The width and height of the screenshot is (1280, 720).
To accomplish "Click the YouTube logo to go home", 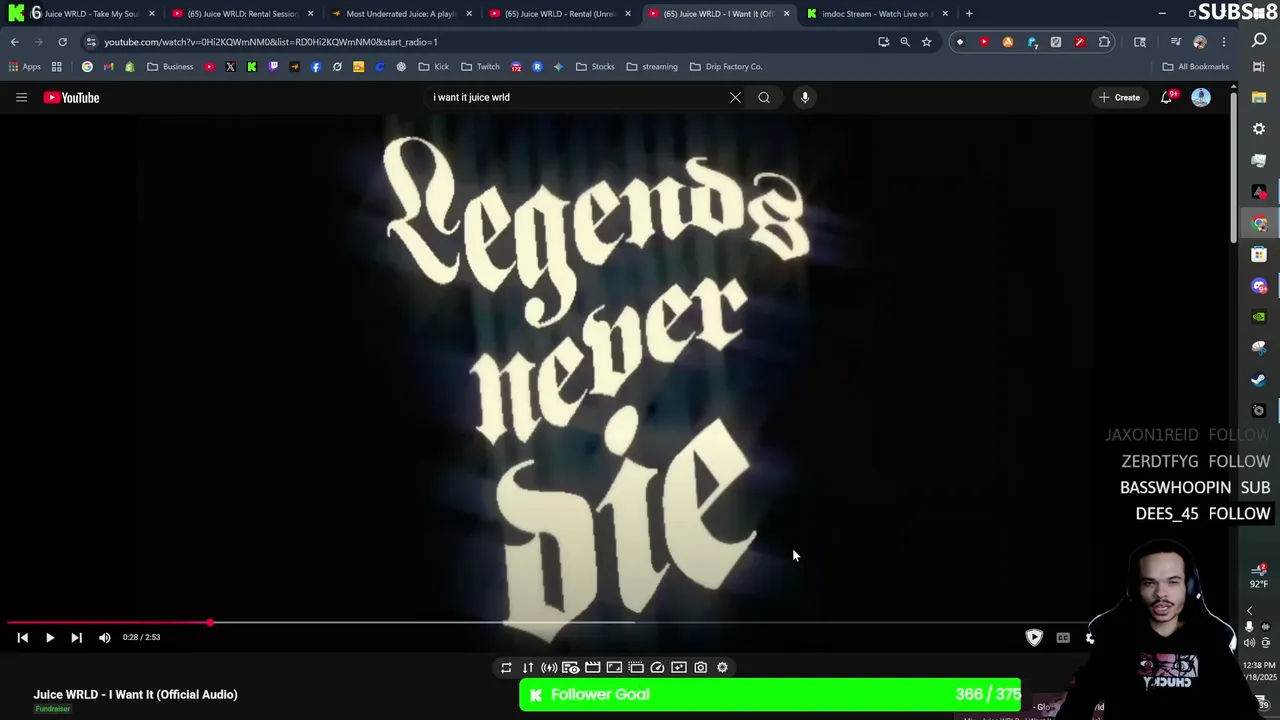I will coord(71,97).
